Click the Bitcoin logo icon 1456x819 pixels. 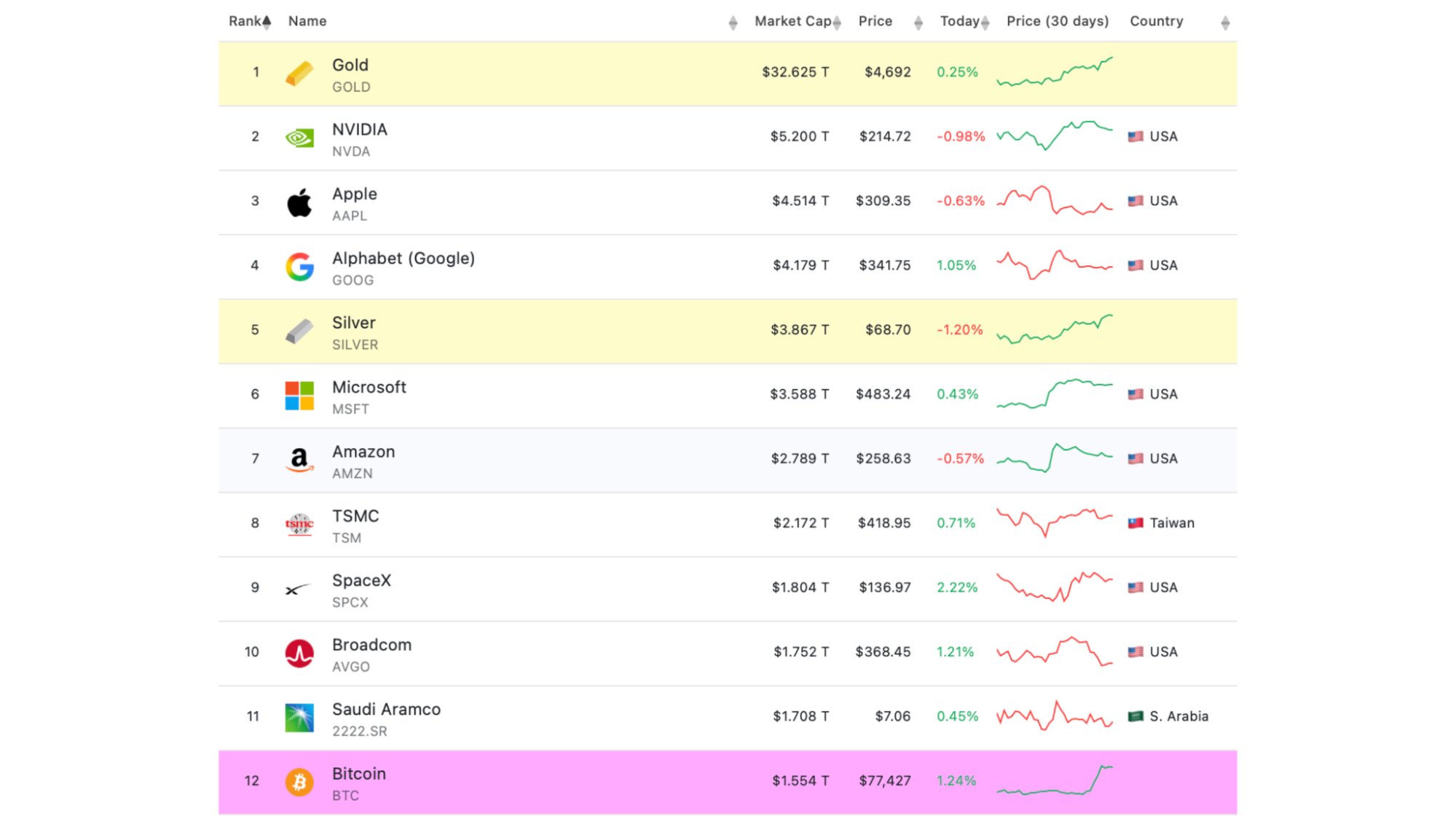pyautogui.click(x=299, y=782)
